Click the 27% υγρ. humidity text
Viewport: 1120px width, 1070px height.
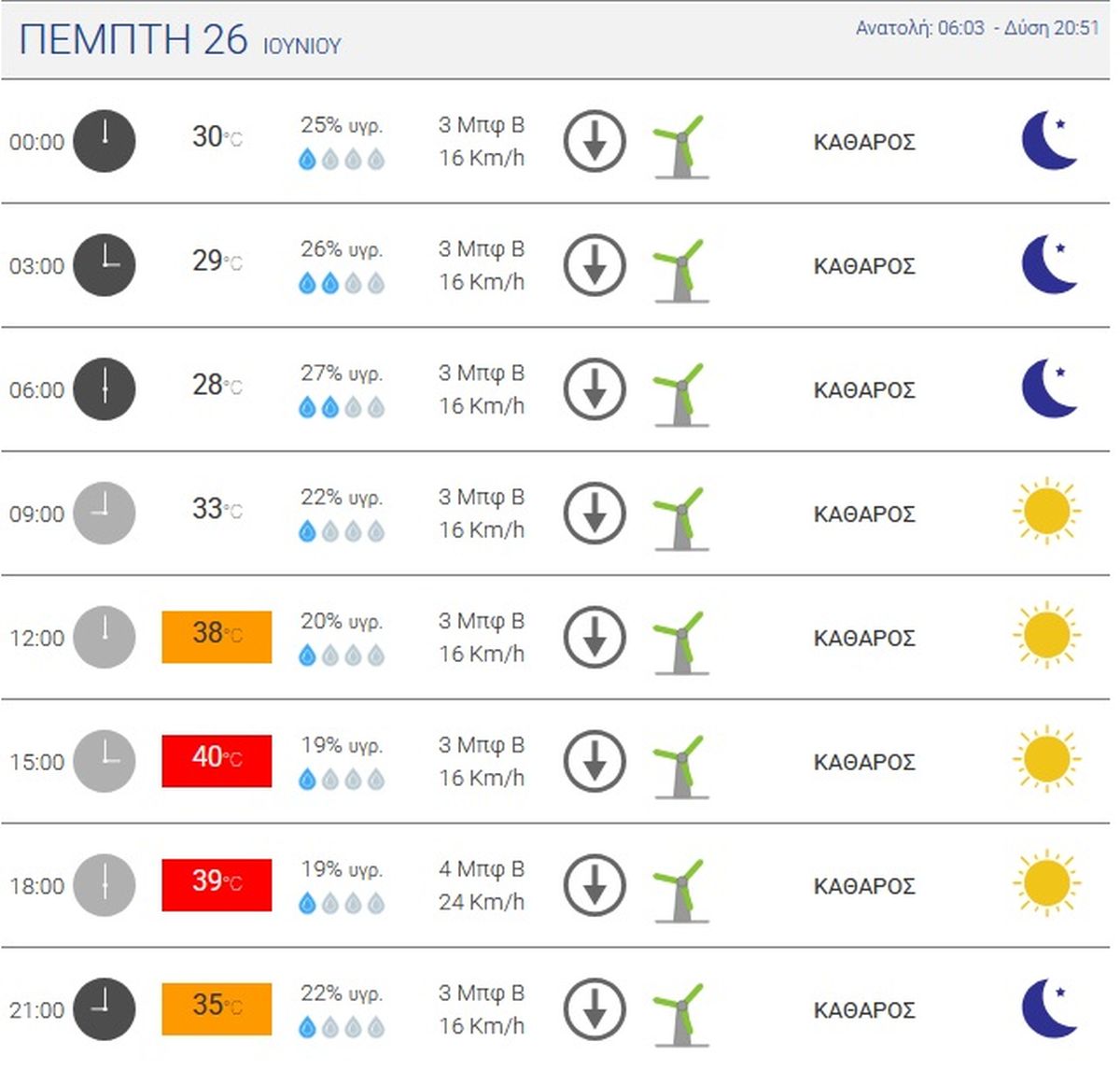pos(342,373)
